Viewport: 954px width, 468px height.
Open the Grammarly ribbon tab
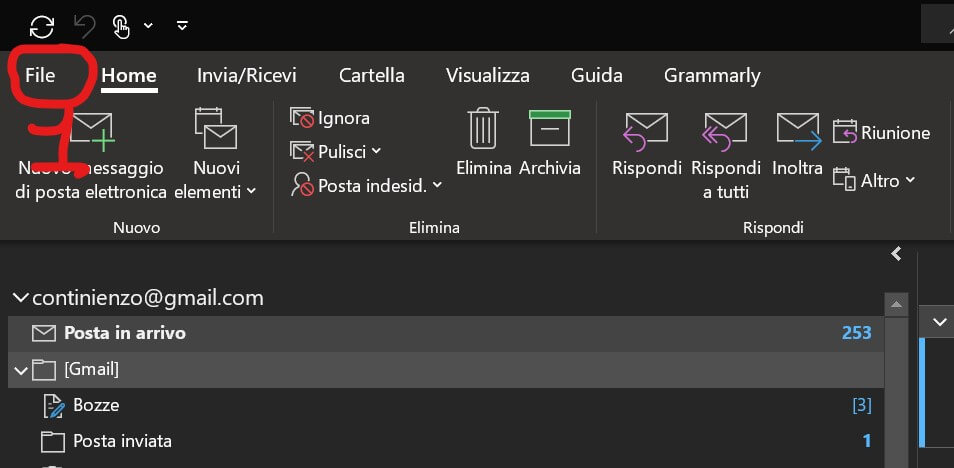(x=711, y=75)
